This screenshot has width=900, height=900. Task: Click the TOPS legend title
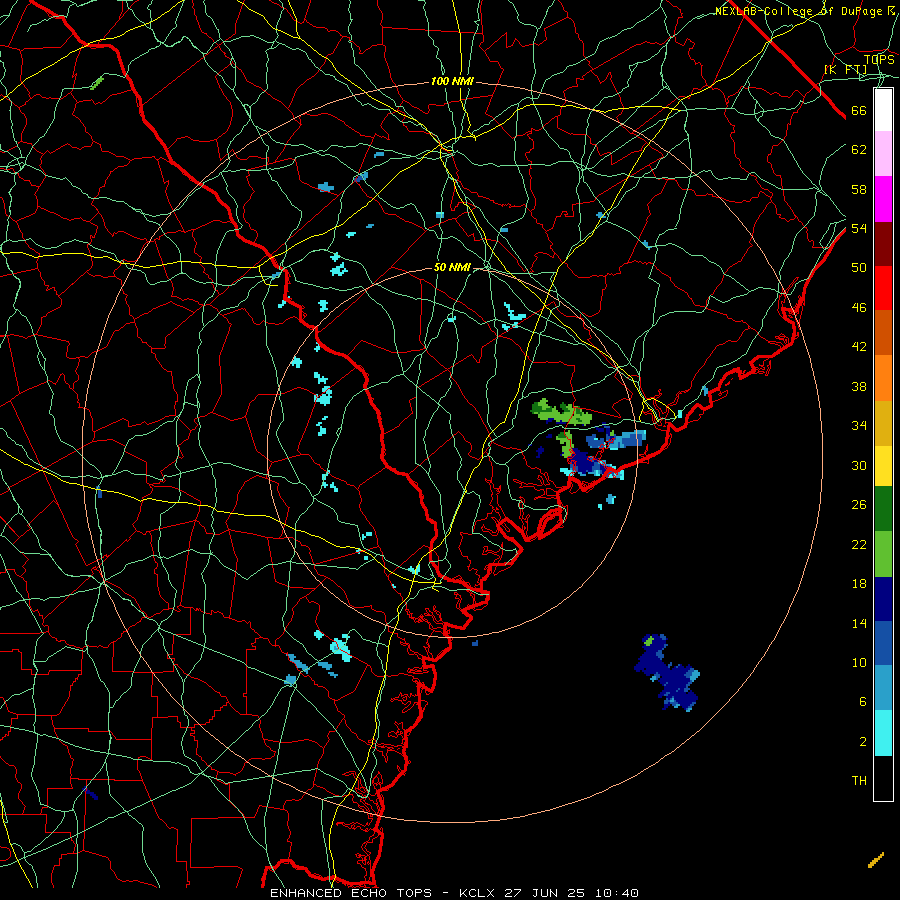click(879, 60)
